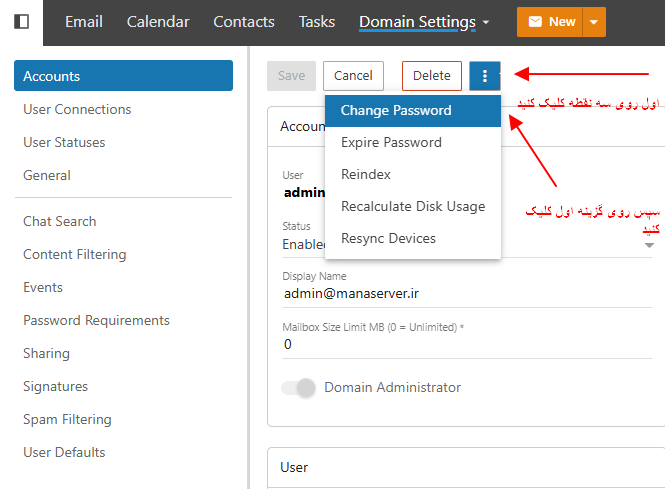Select Events in the sidebar
665x489 pixels.
pos(43,288)
